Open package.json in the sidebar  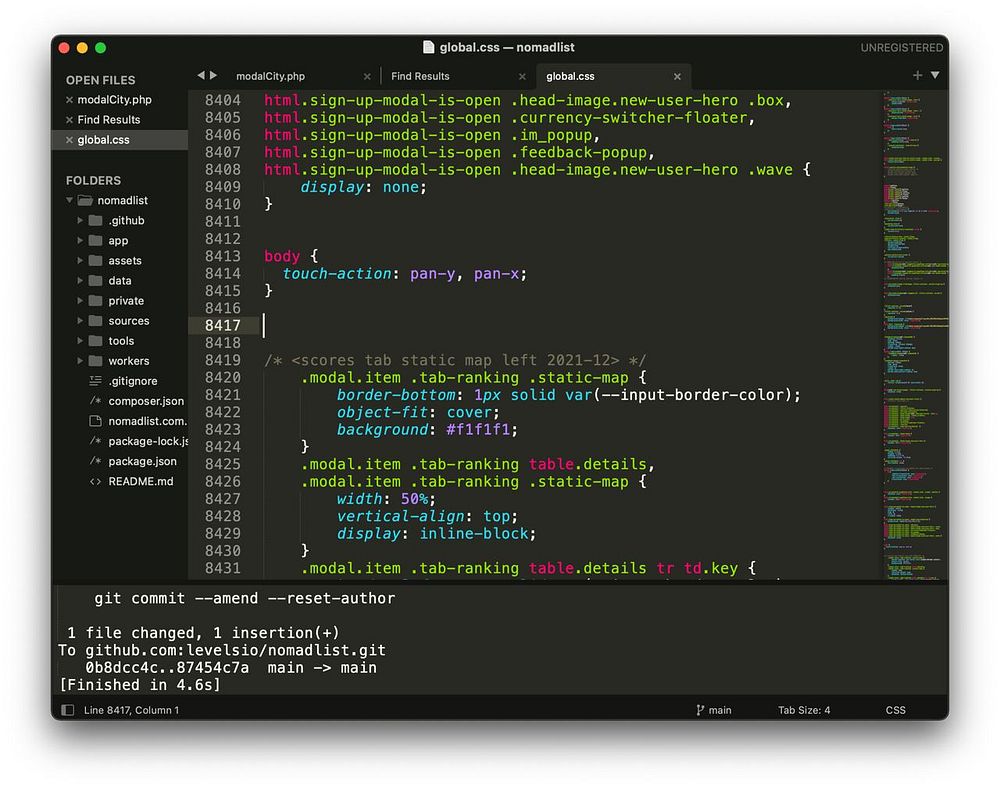(x=142, y=461)
